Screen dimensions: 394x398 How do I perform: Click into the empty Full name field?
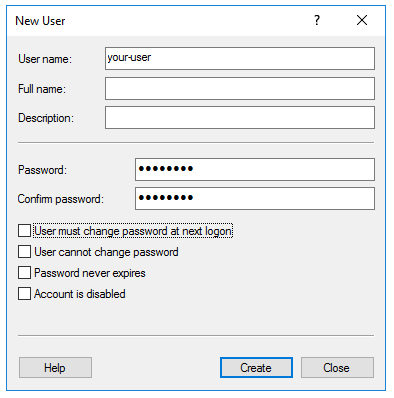coord(240,89)
